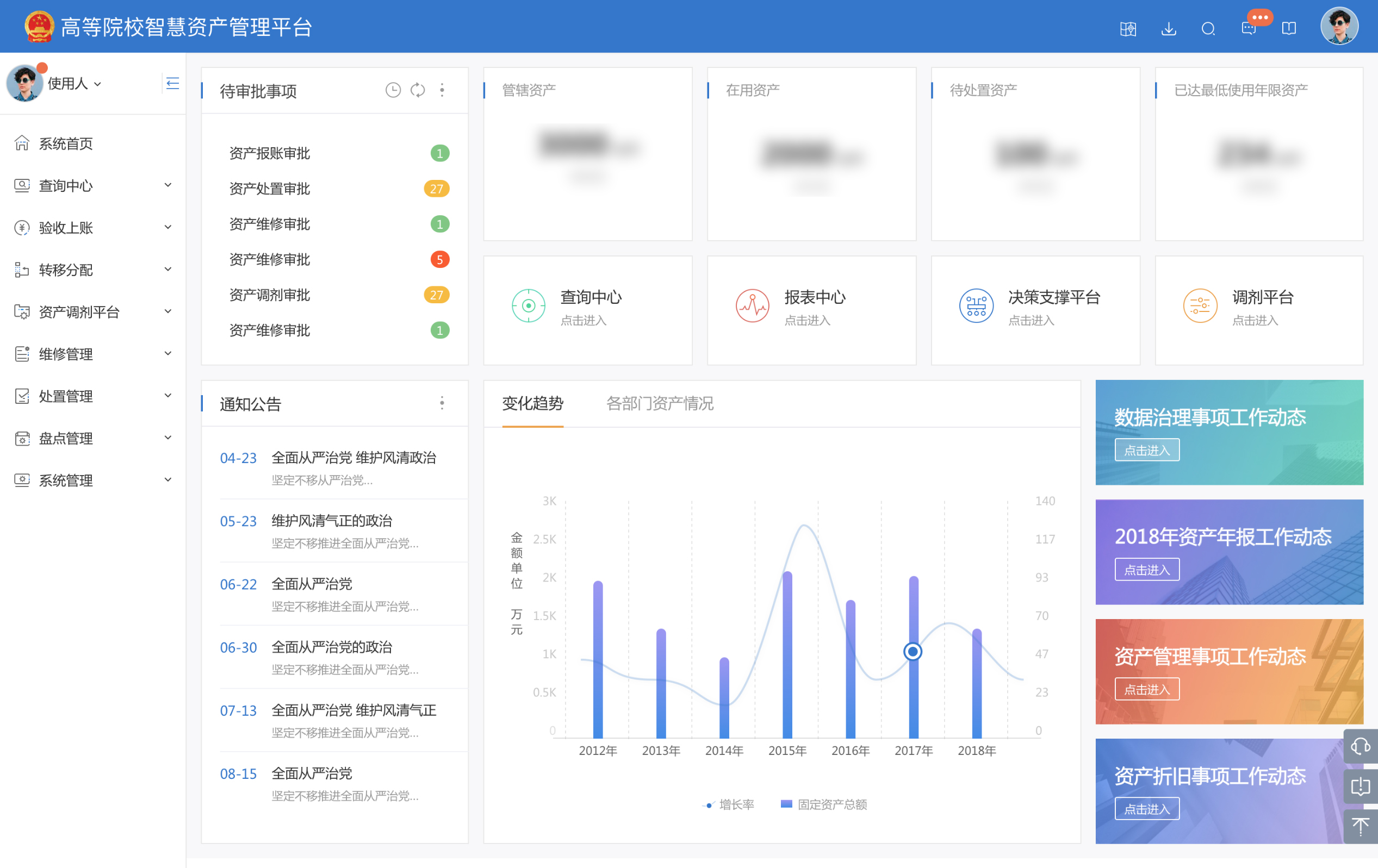This screenshot has height=868, width=1378.
Task: Go to 系统首页 in the sidebar
Action: 65,143
